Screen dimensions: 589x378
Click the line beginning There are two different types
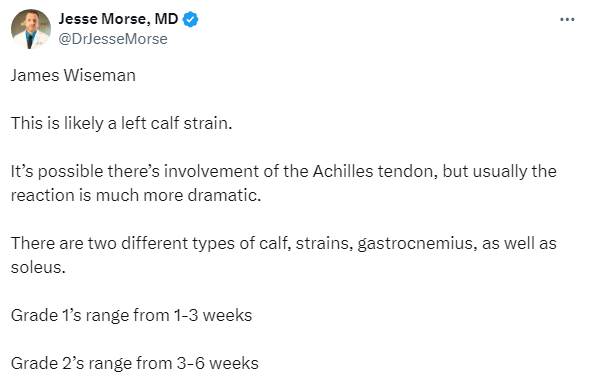[x=284, y=243]
